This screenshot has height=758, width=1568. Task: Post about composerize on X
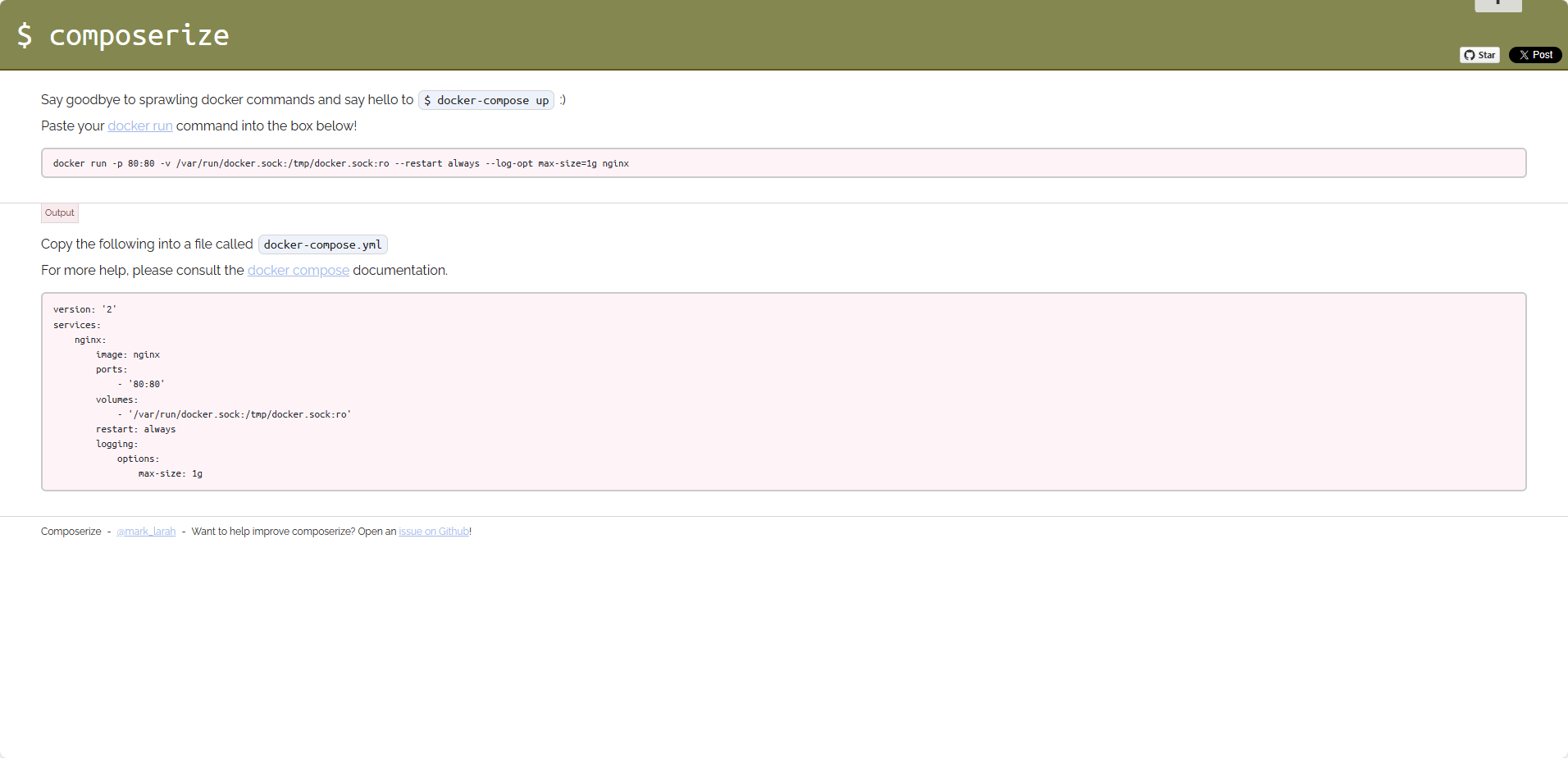[x=1534, y=55]
